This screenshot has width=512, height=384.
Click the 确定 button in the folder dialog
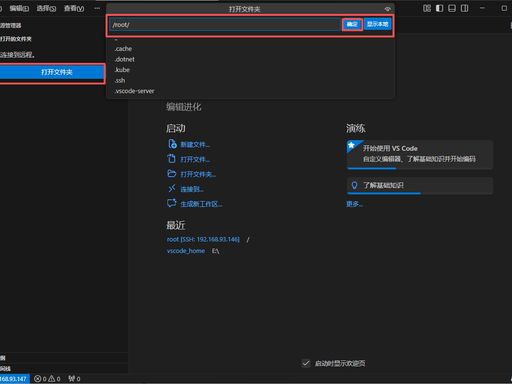click(352, 24)
